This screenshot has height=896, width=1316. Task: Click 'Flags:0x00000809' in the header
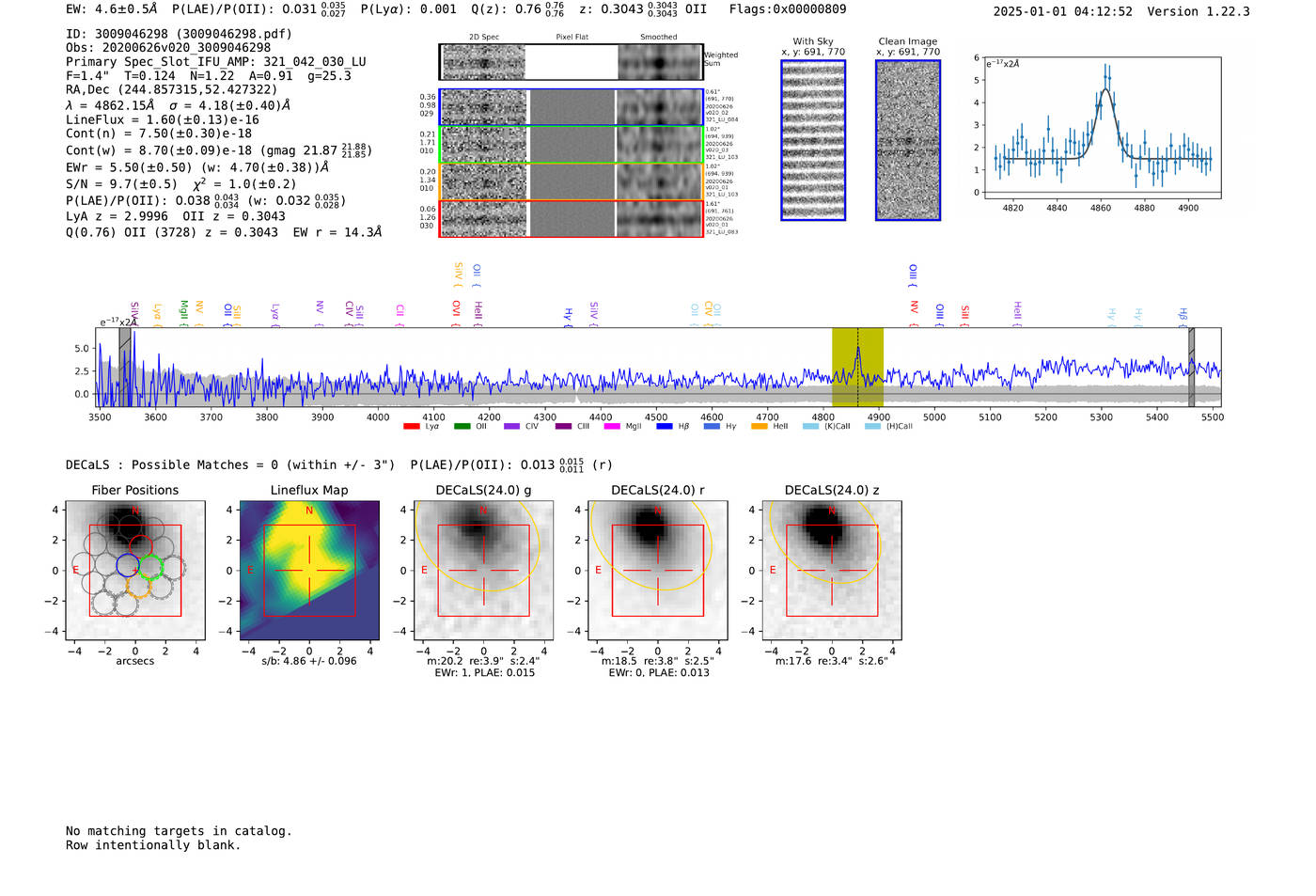[788, 9]
